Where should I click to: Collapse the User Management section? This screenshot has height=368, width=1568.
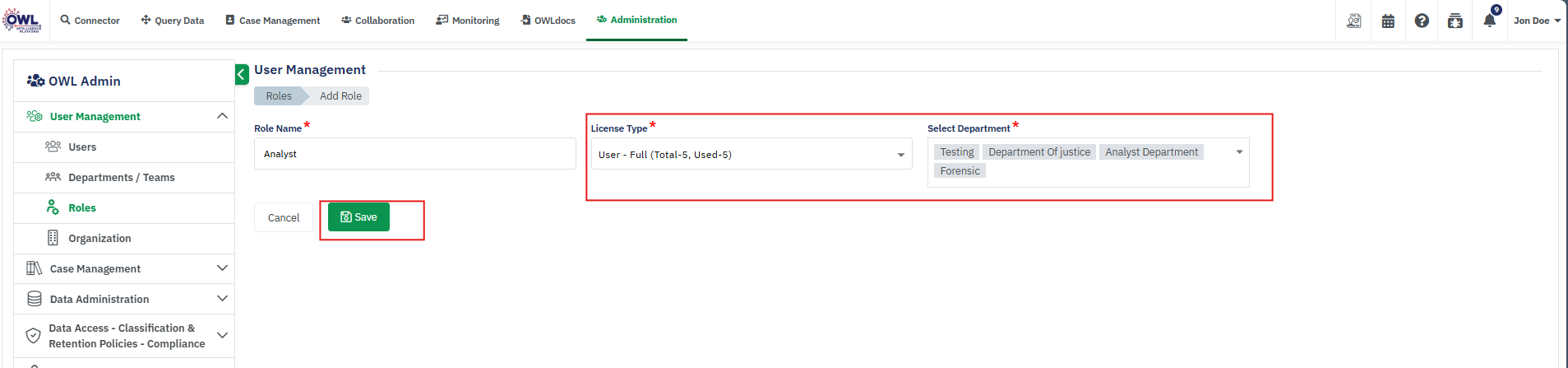222,116
